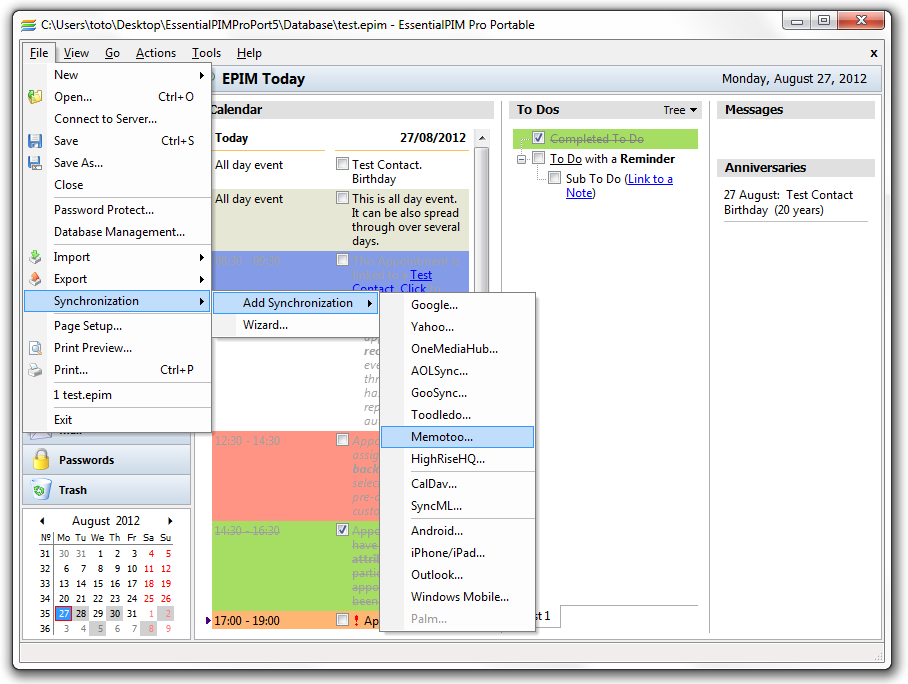Screen dimensions: 908x684
Task: Open the View menu
Action: (76, 53)
